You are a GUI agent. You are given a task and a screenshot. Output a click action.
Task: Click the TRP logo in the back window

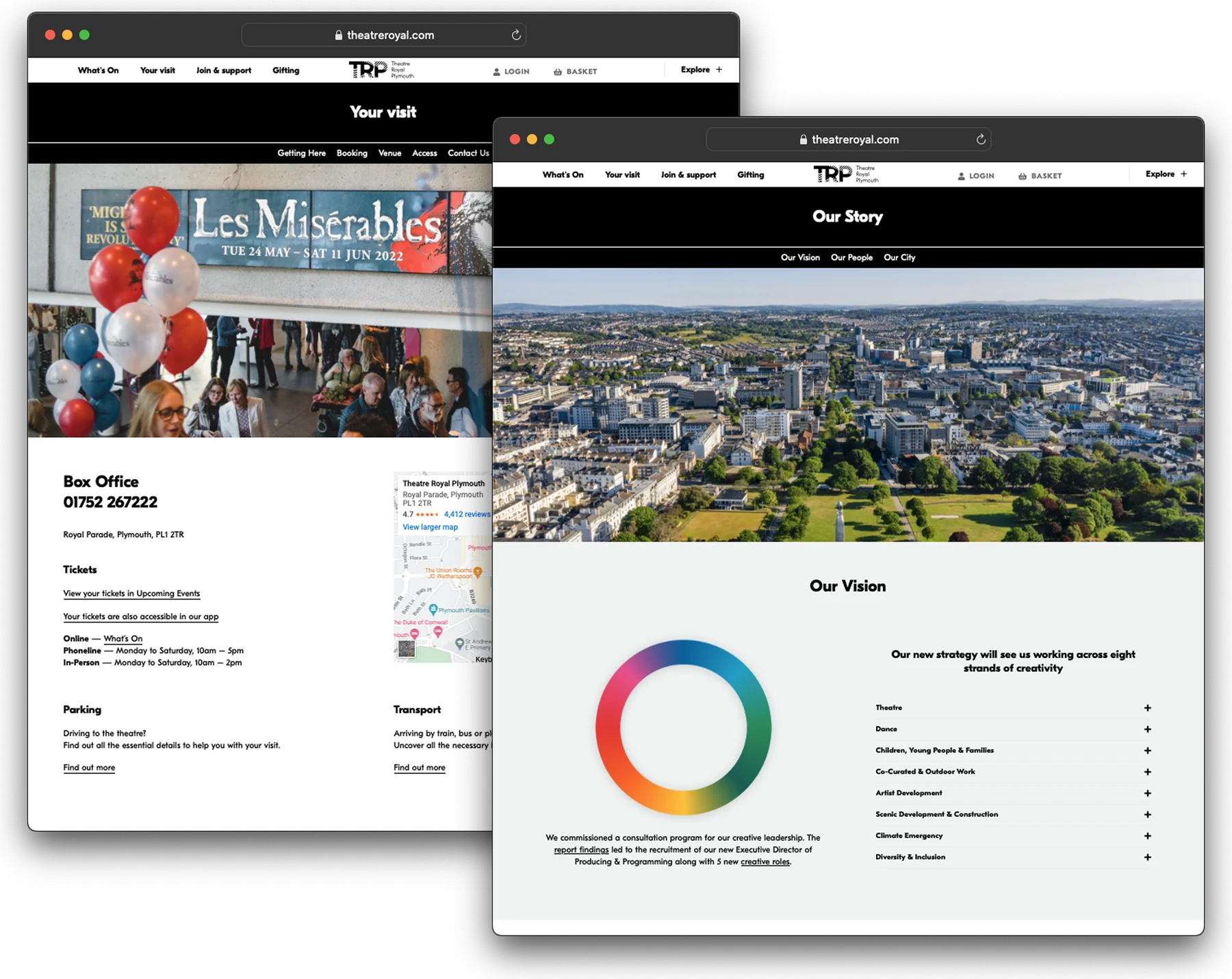coord(381,70)
